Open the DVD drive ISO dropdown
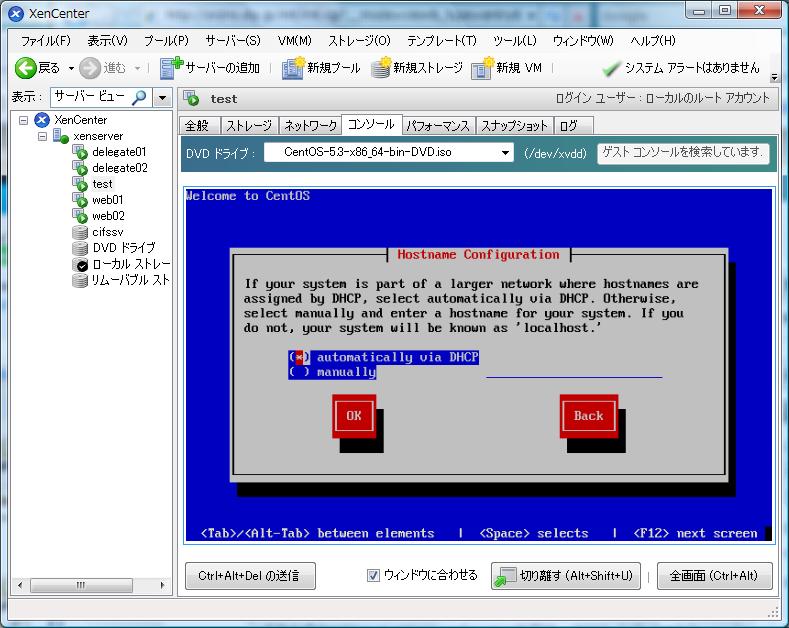This screenshot has width=789, height=628. (x=505, y=152)
